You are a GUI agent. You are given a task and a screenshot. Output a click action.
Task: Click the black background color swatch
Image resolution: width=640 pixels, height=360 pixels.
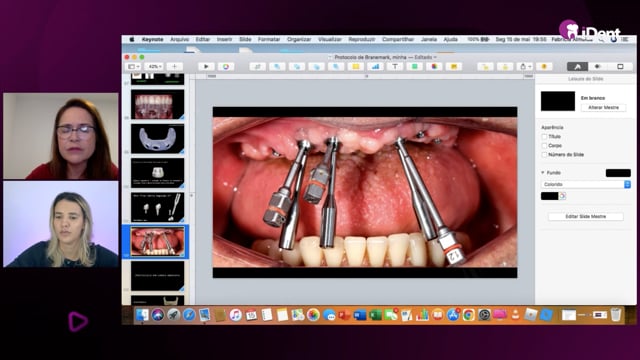(x=549, y=196)
